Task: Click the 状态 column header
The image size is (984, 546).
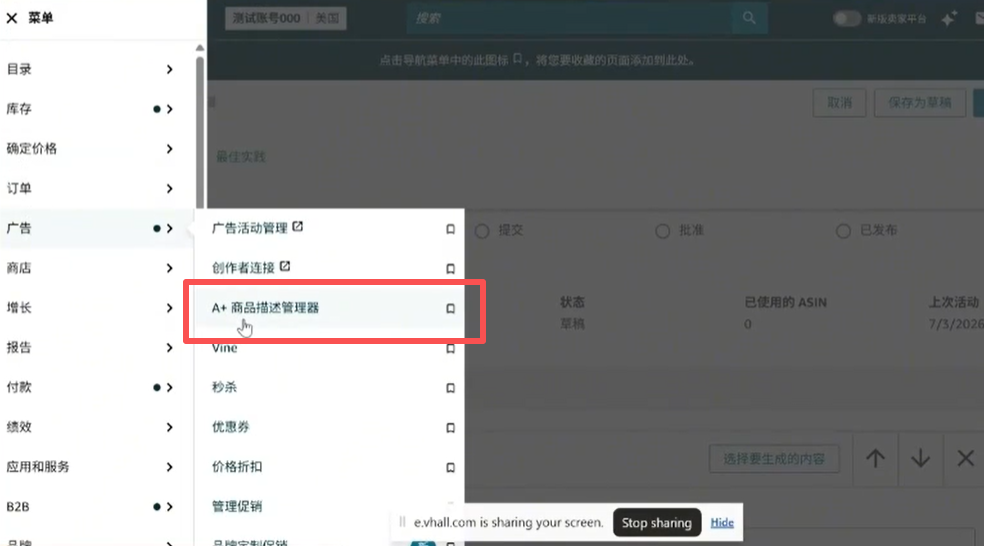Action: (572, 302)
